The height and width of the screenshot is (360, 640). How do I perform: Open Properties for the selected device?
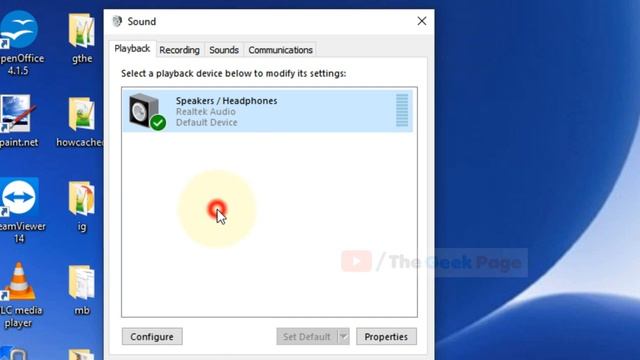point(386,336)
